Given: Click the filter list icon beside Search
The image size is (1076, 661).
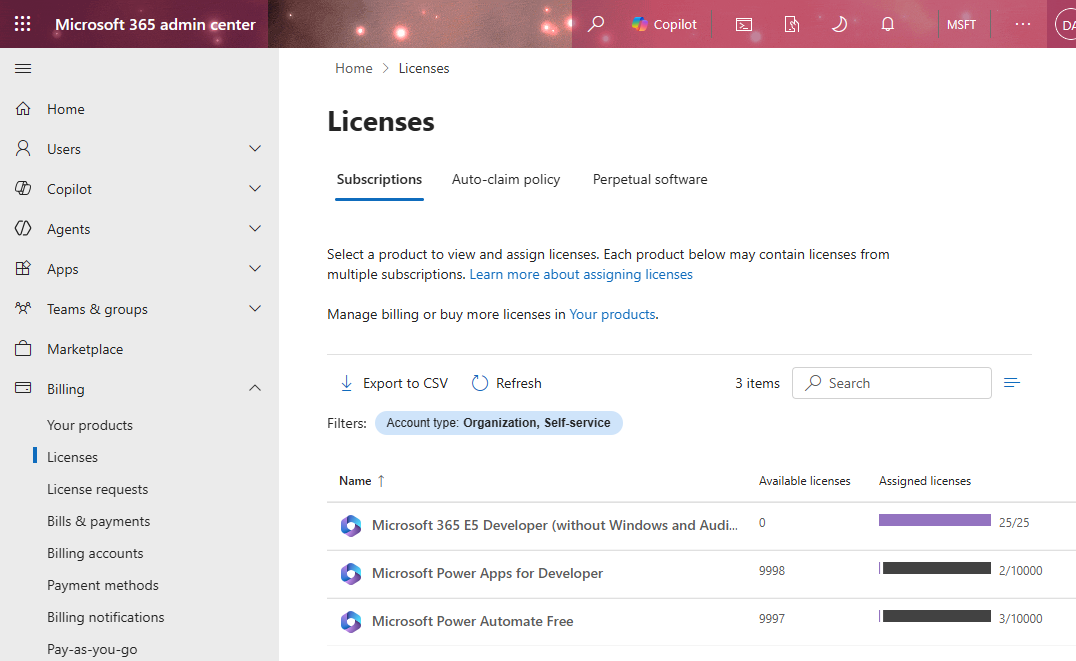Looking at the screenshot, I should tap(1011, 382).
